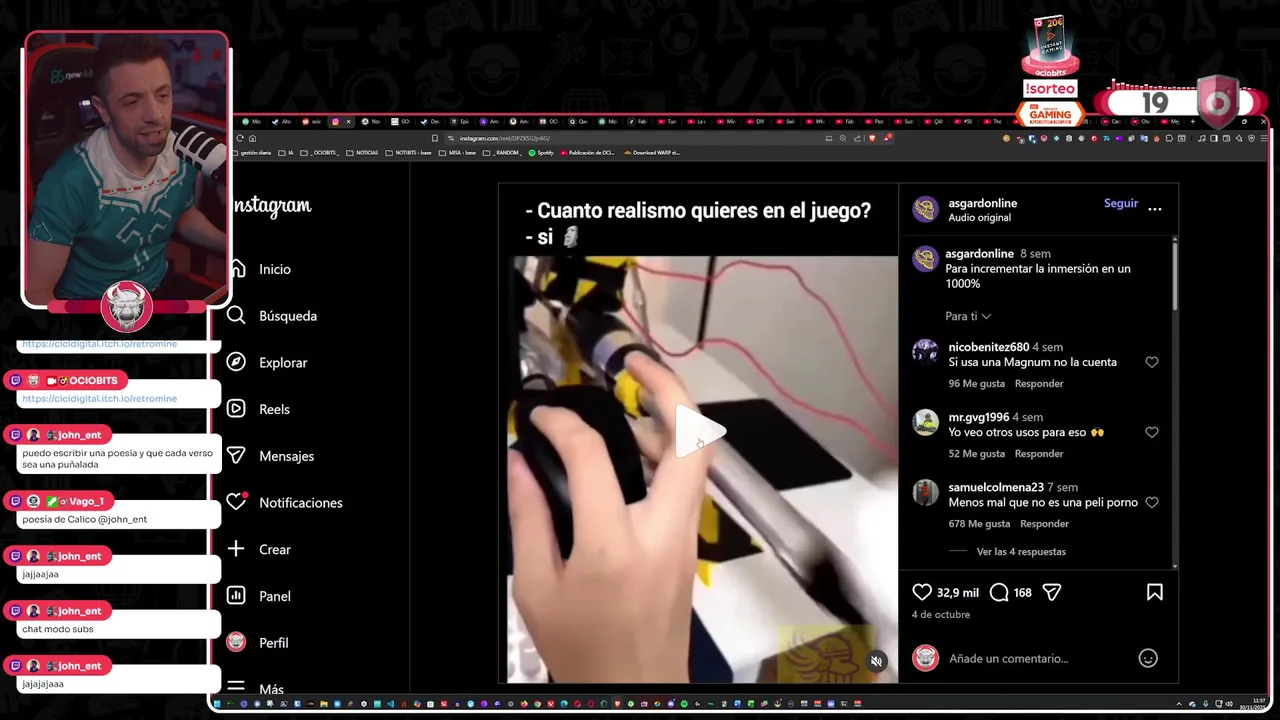
Task: Go to Reels in the sidebar
Action: pyautogui.click(x=259, y=409)
